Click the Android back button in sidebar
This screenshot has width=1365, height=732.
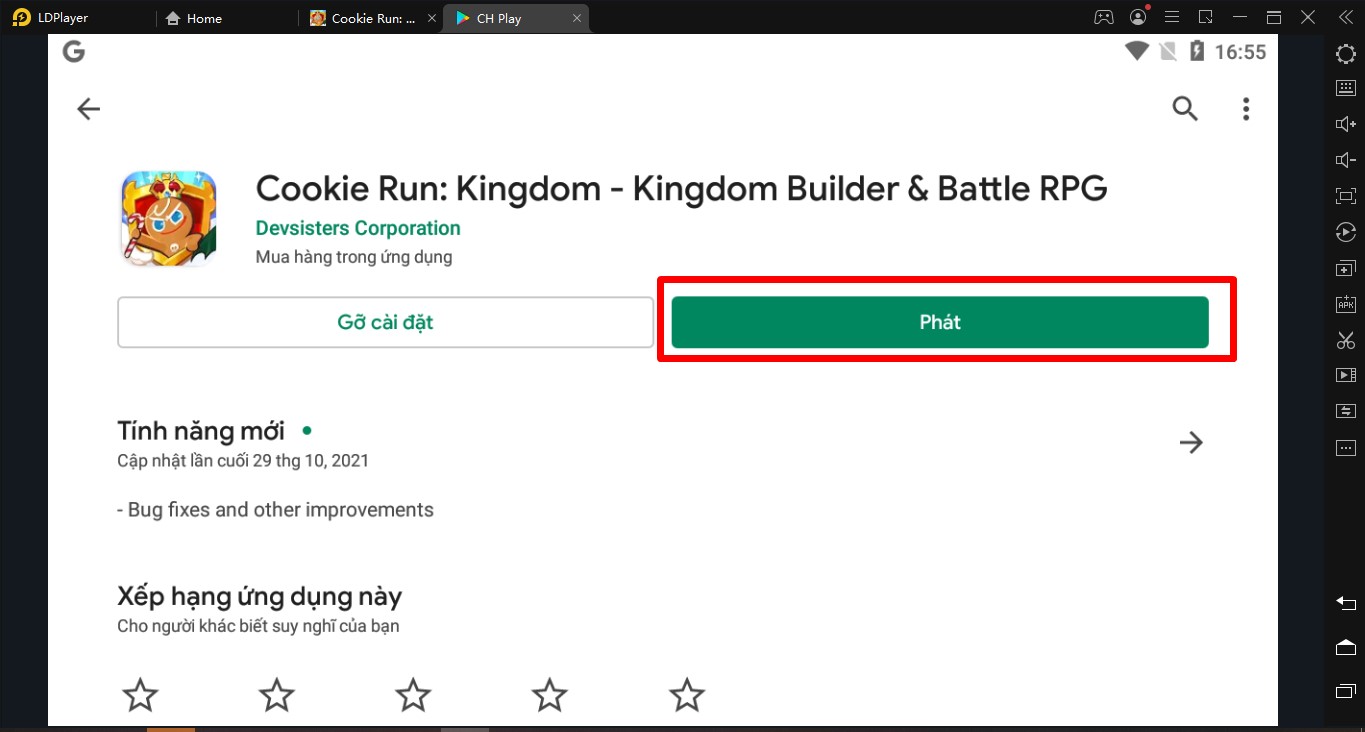click(x=1346, y=603)
